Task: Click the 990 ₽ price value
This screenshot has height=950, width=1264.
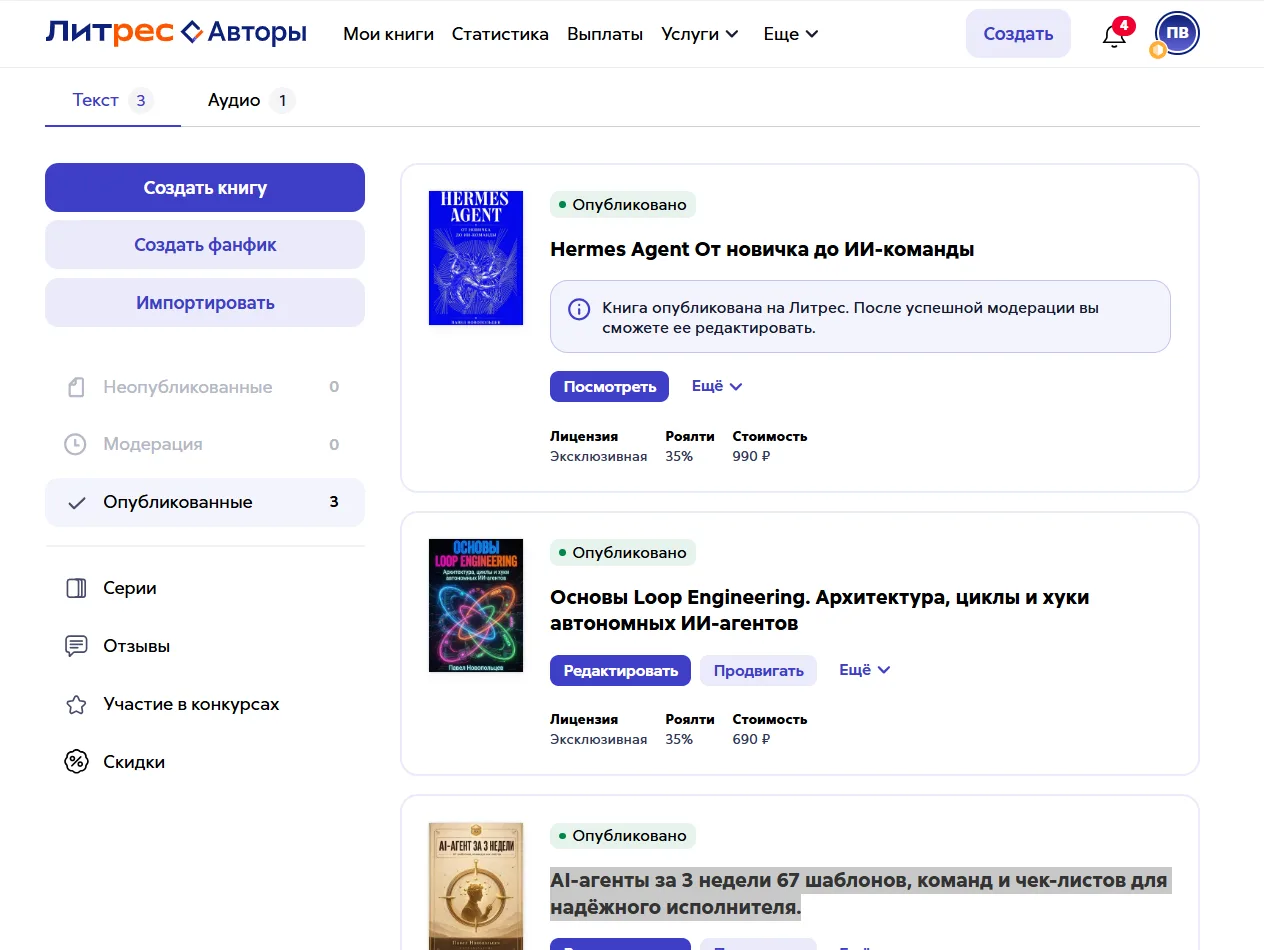Action: (751, 456)
